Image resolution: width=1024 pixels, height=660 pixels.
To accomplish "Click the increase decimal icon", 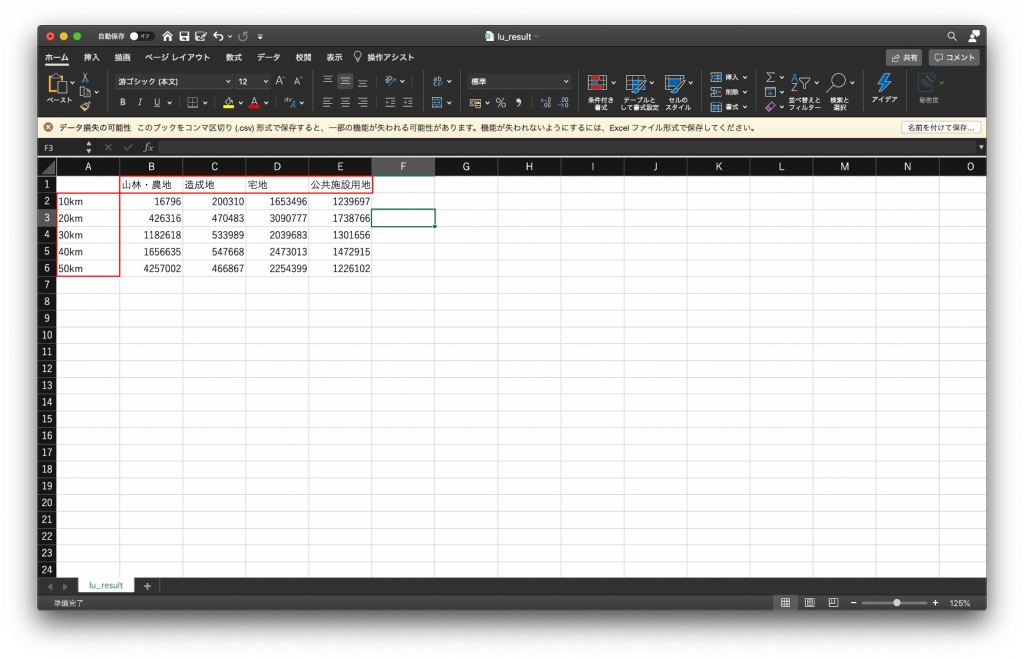I will (x=546, y=102).
